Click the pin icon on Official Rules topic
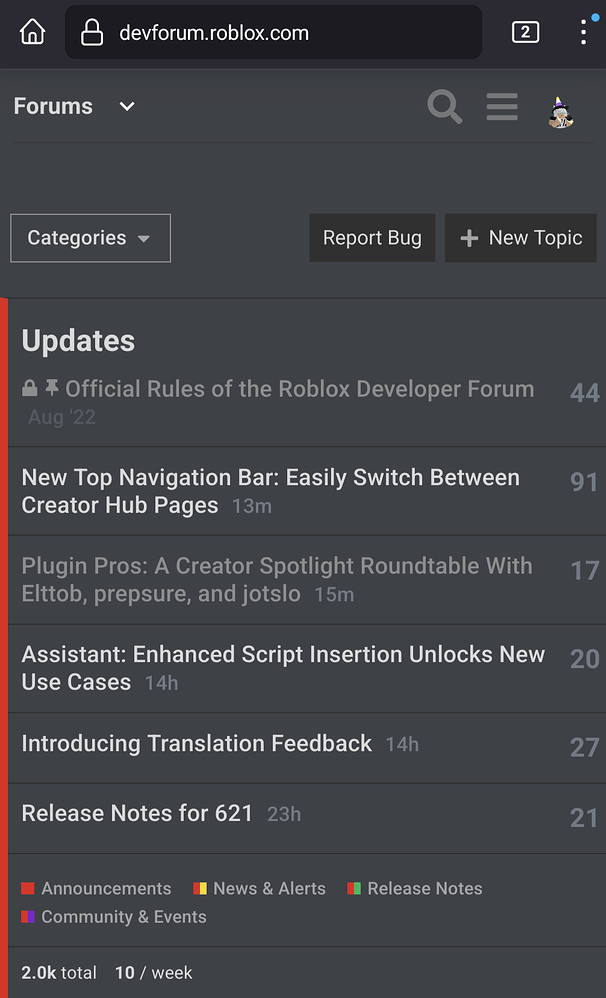The width and height of the screenshot is (606, 998). coord(53,388)
